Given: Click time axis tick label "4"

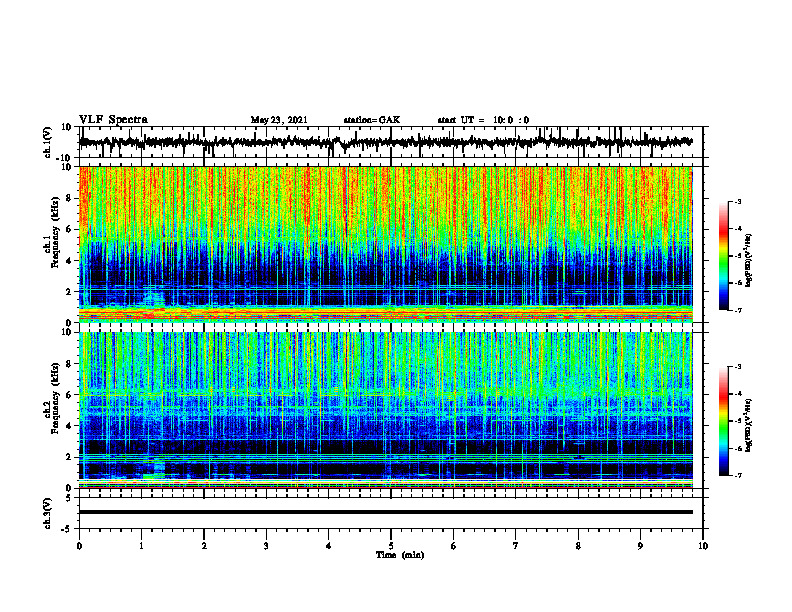Looking at the screenshot, I should [329, 546].
